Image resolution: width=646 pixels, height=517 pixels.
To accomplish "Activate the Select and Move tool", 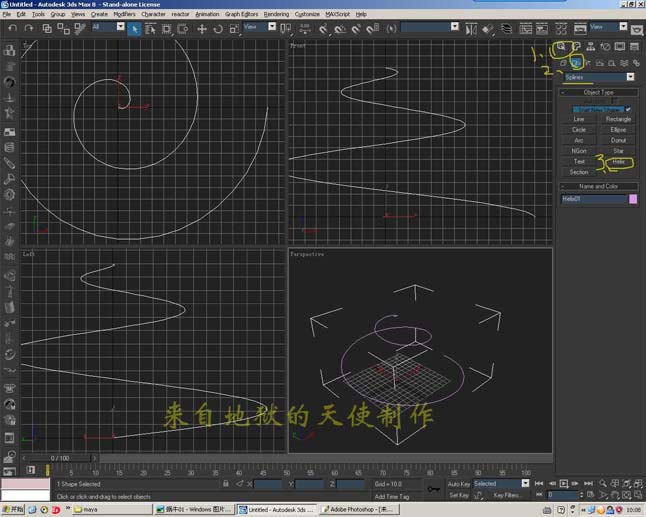I will pyautogui.click(x=202, y=29).
